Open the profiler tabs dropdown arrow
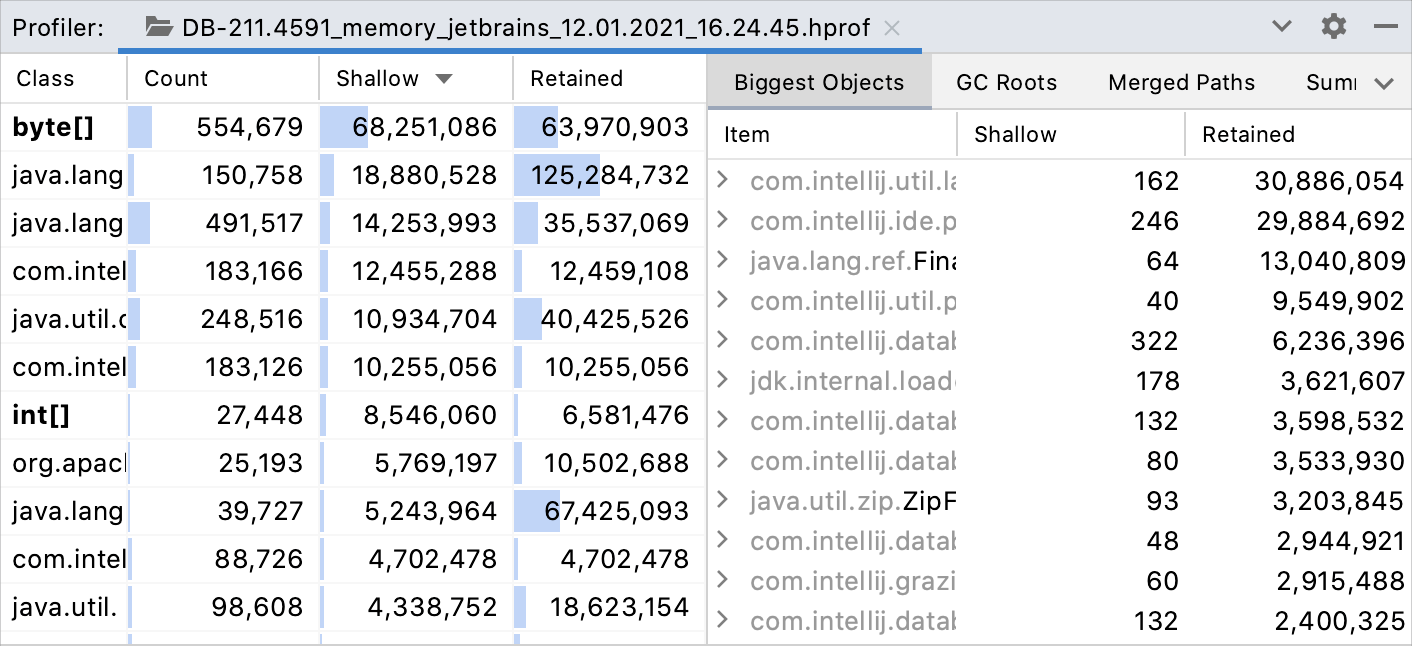This screenshot has height=646, width=1412. 1282,27
